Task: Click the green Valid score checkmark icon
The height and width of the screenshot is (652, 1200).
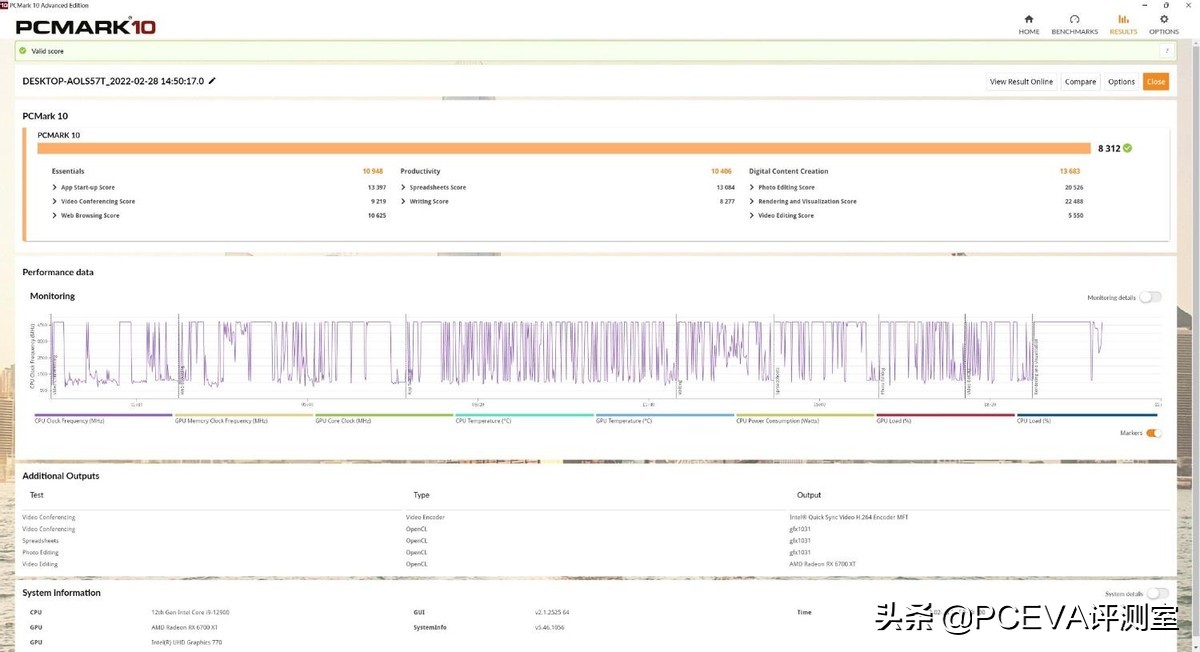Action: tap(22, 50)
